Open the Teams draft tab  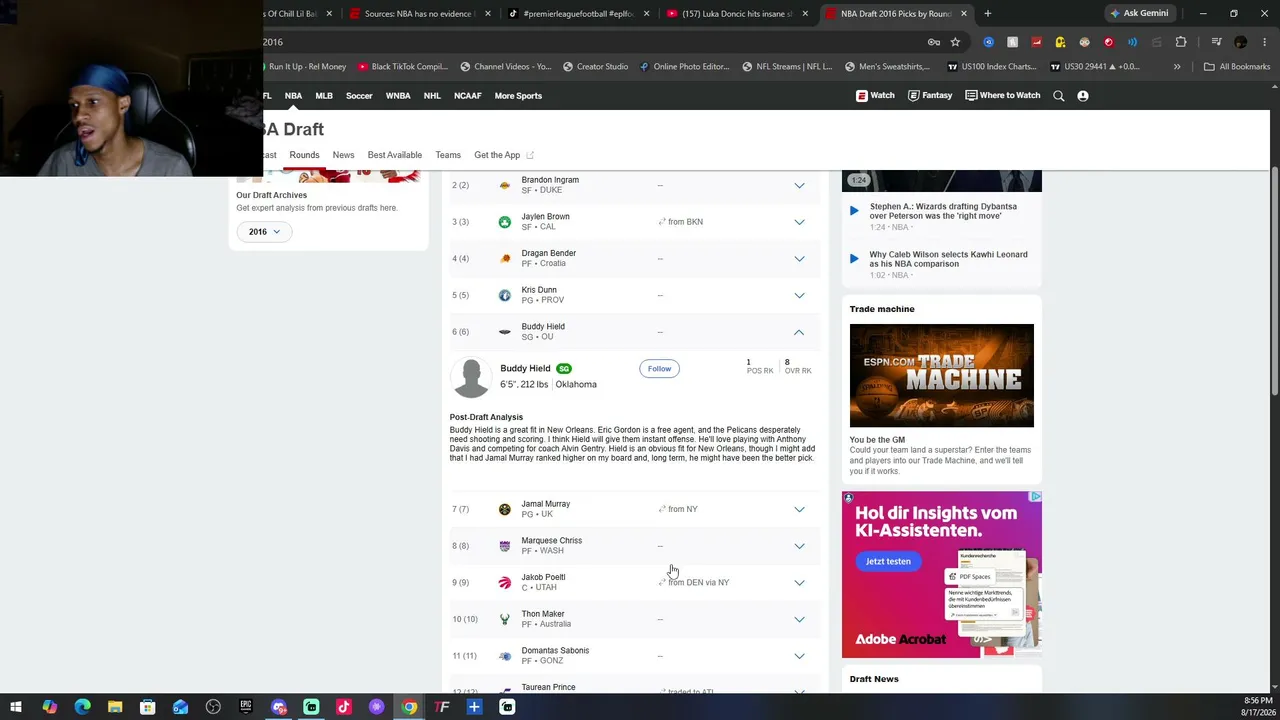click(448, 155)
